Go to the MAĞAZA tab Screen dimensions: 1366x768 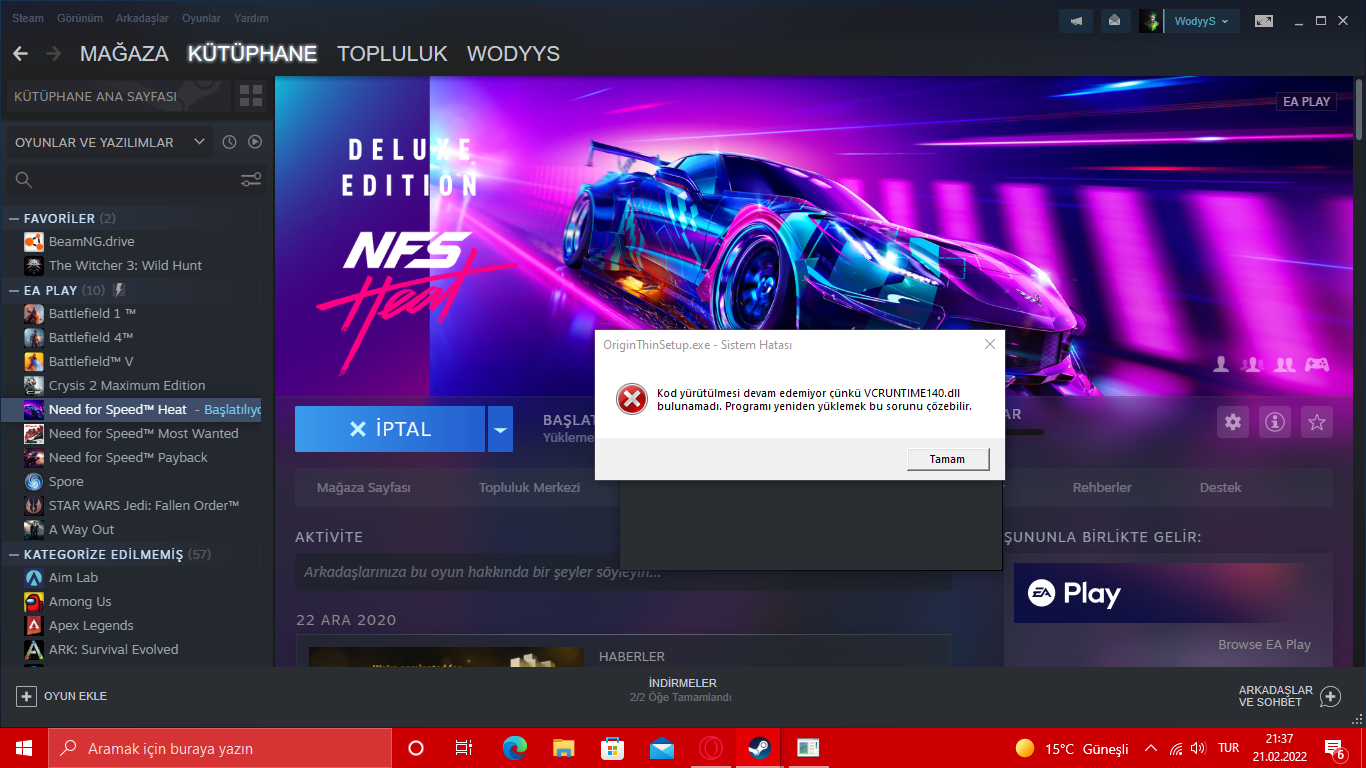tap(124, 54)
